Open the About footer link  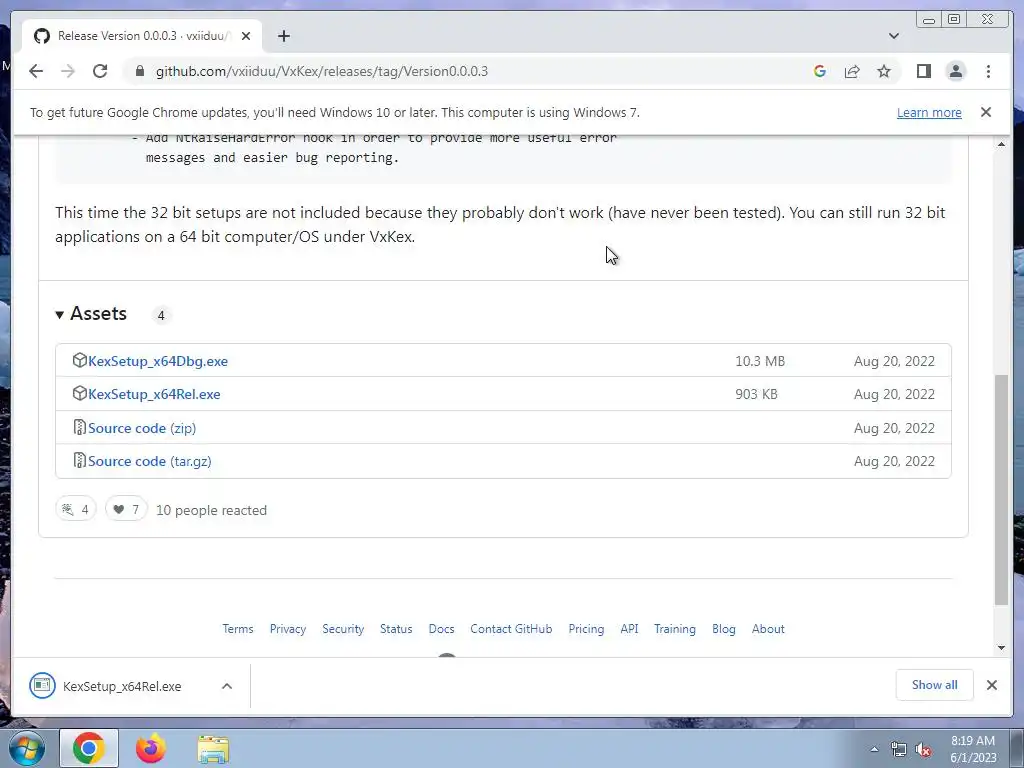click(768, 629)
